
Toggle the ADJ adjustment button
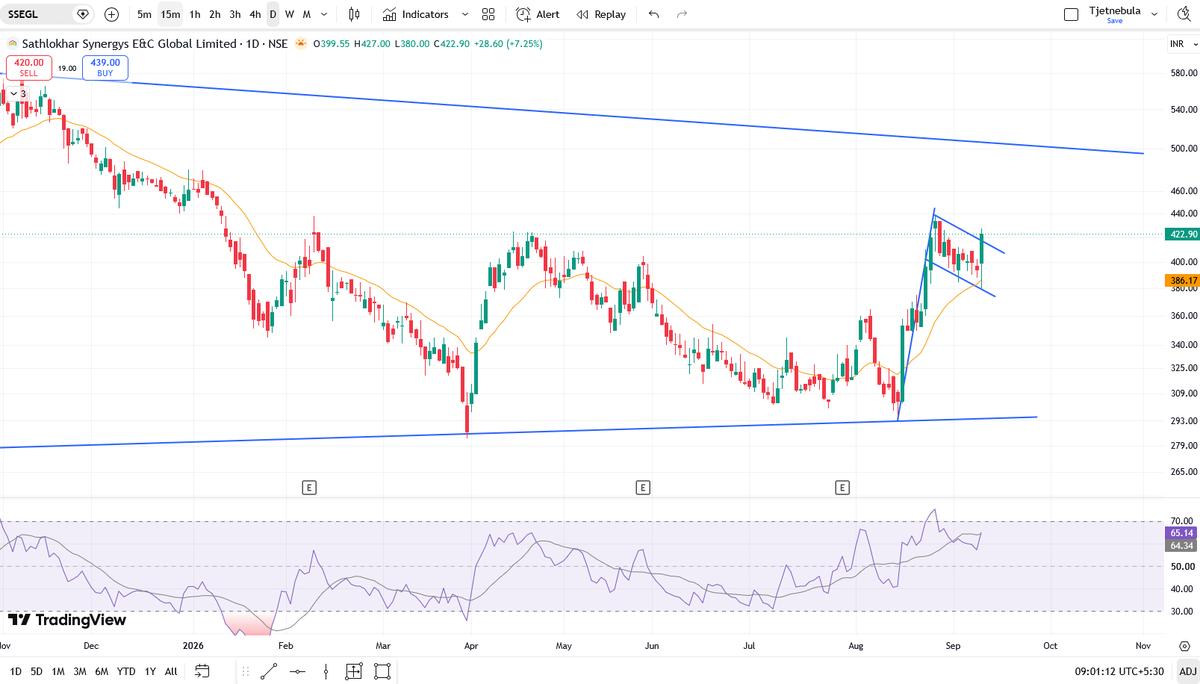tap(1187, 671)
